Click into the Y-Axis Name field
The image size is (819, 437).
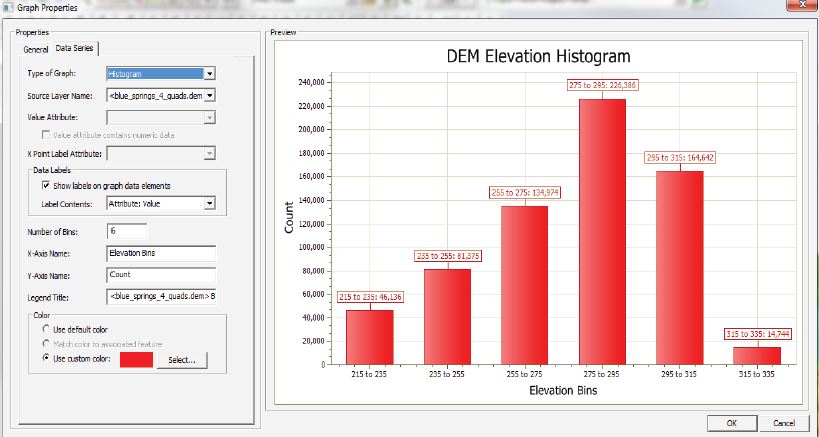(x=160, y=274)
